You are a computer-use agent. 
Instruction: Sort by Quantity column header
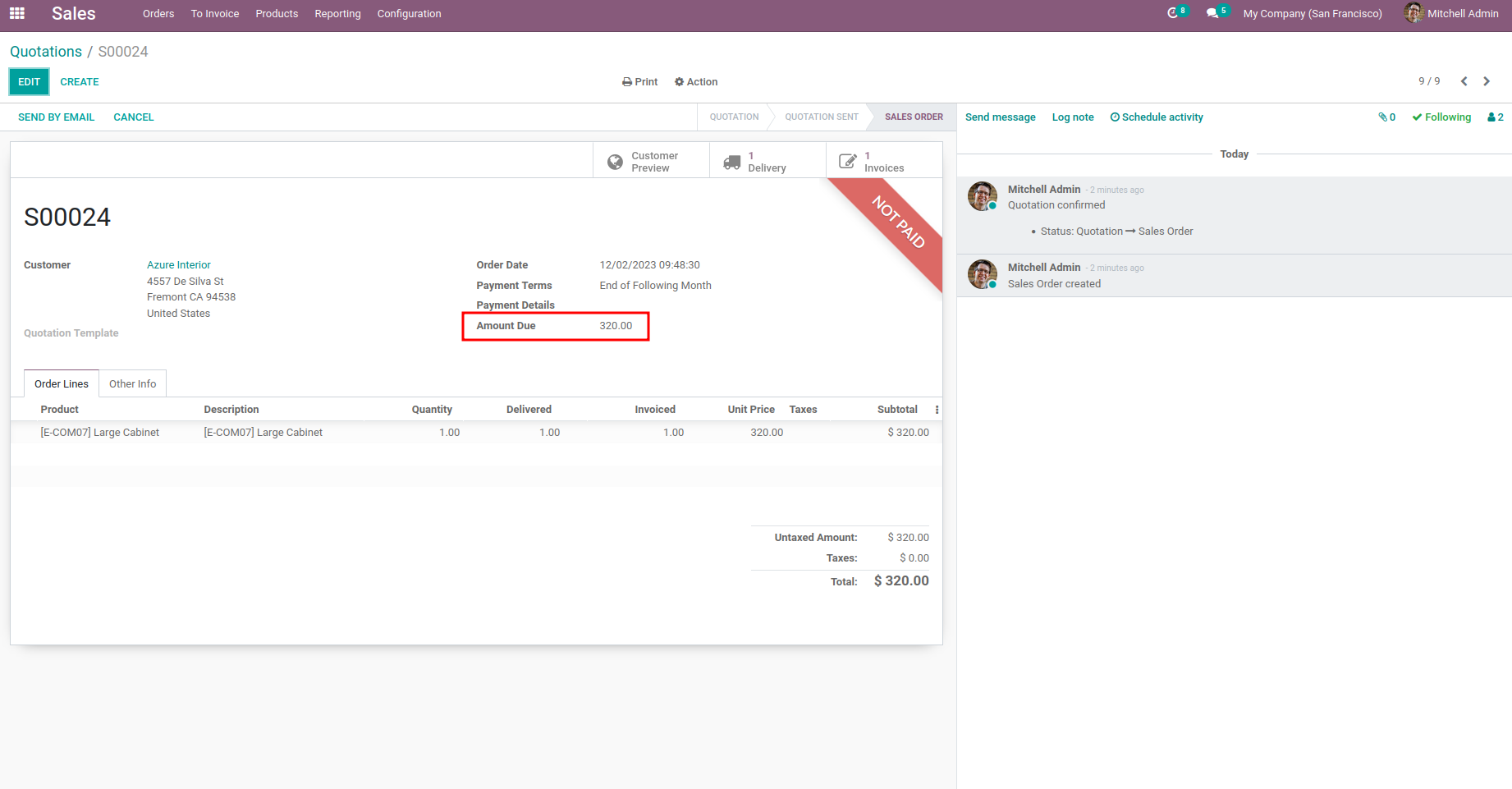432,410
